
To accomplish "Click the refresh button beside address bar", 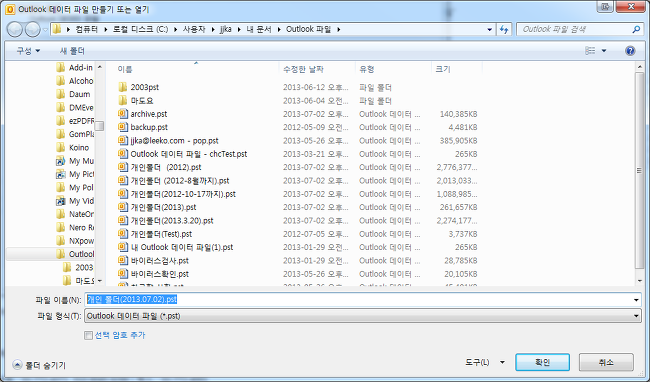I will 504,29.
